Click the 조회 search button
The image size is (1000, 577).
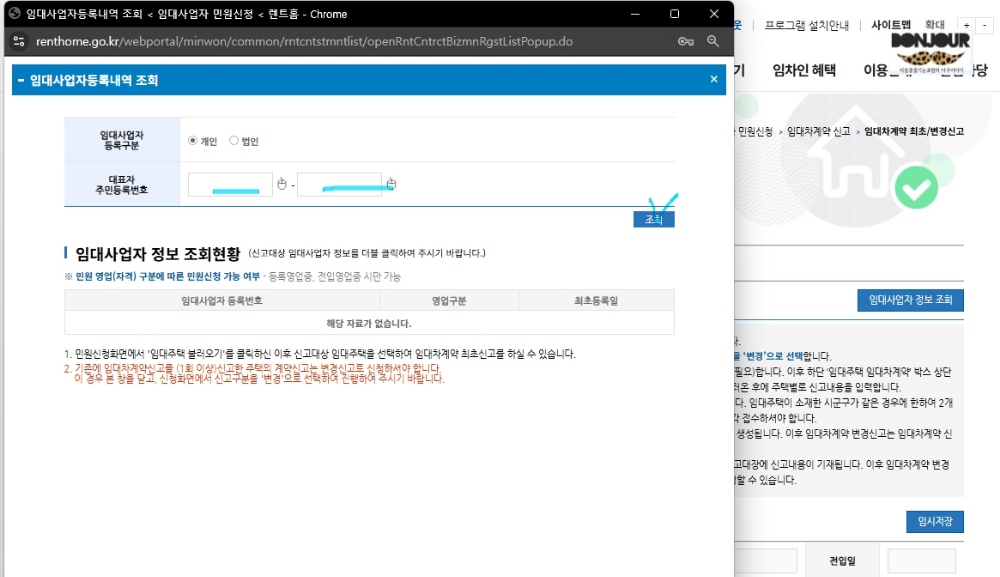[654, 219]
